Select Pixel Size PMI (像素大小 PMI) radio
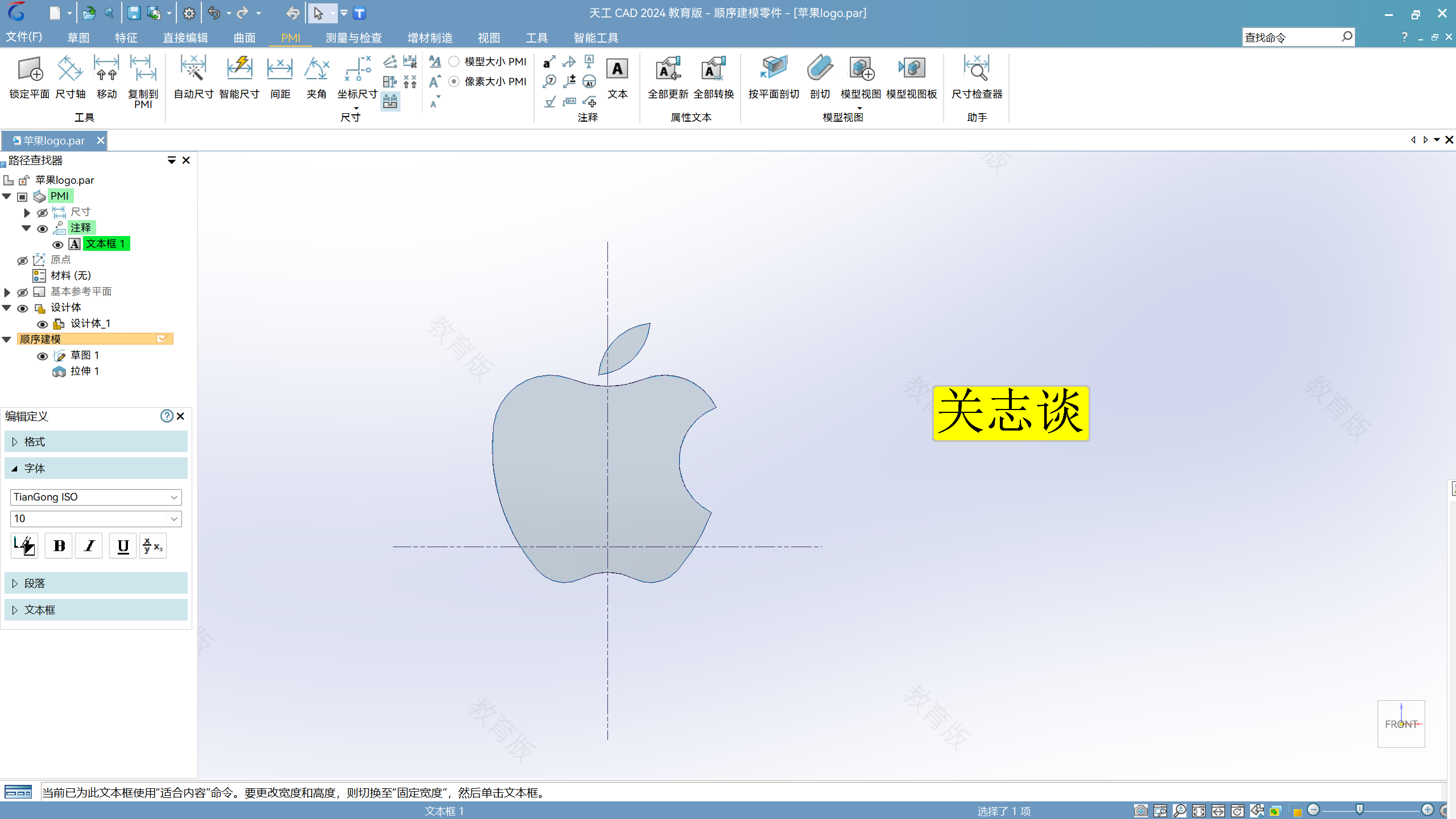Screen dimensions: 1456x819 pyautogui.click(x=454, y=82)
